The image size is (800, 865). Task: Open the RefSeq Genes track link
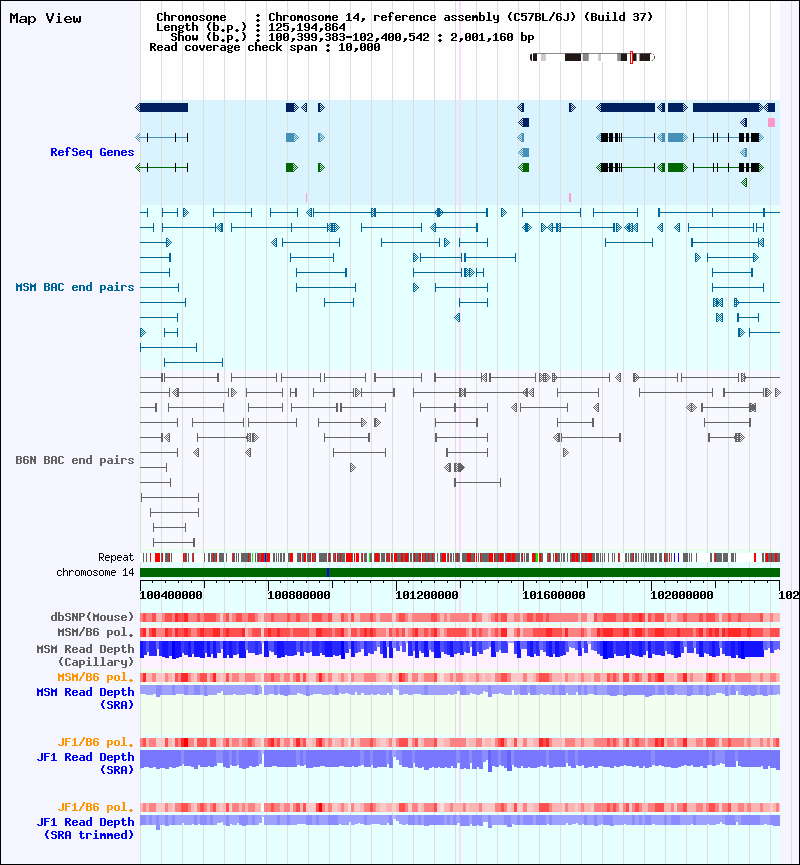tap(92, 152)
